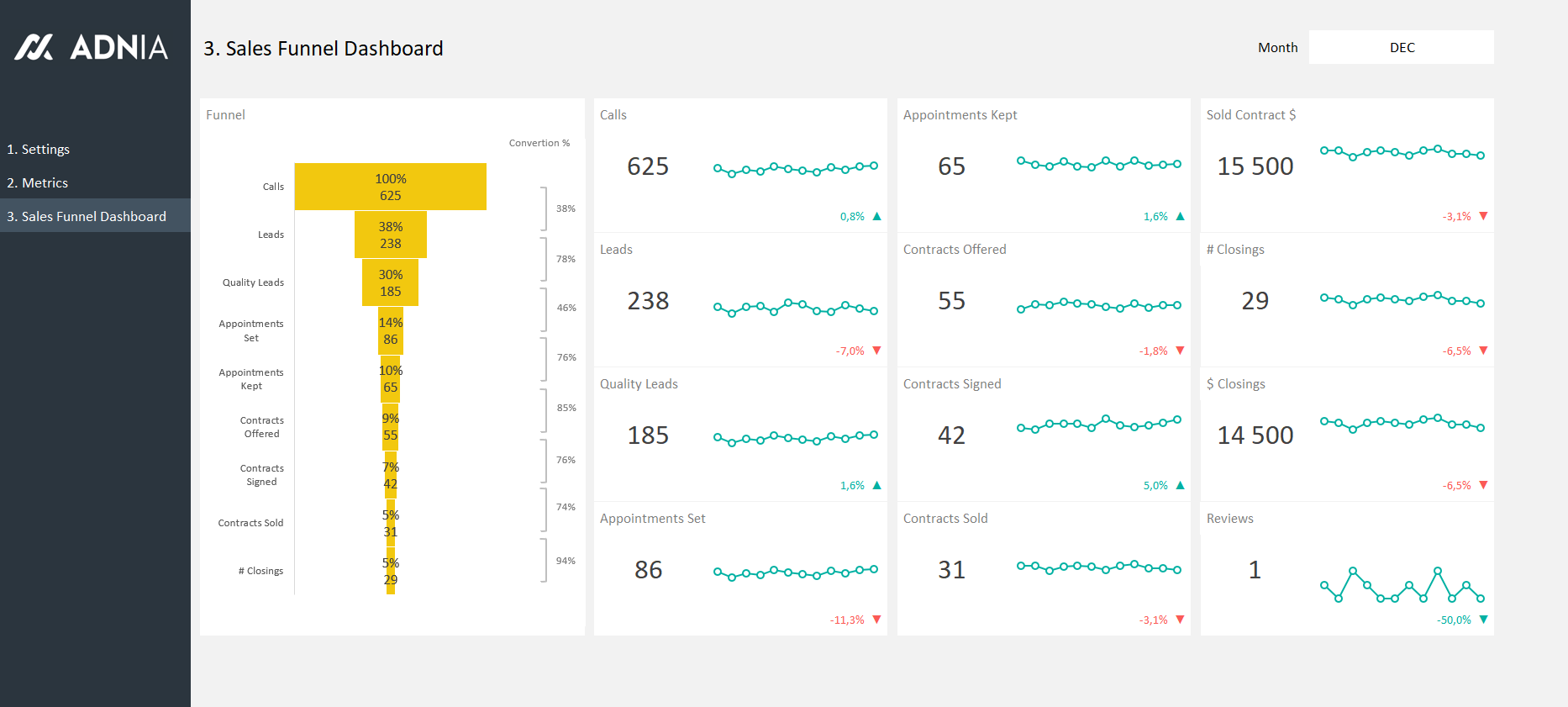The height and width of the screenshot is (707, 1568).
Task: Click the red down arrow in Leads card
Action: point(876,351)
